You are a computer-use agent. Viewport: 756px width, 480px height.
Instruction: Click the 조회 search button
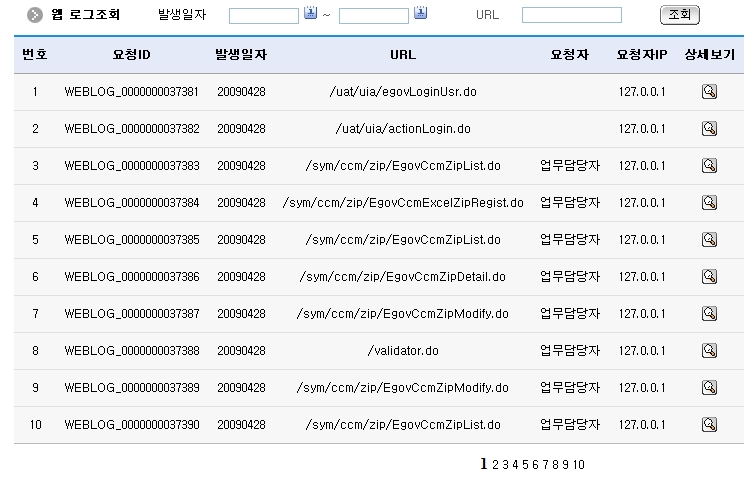679,15
